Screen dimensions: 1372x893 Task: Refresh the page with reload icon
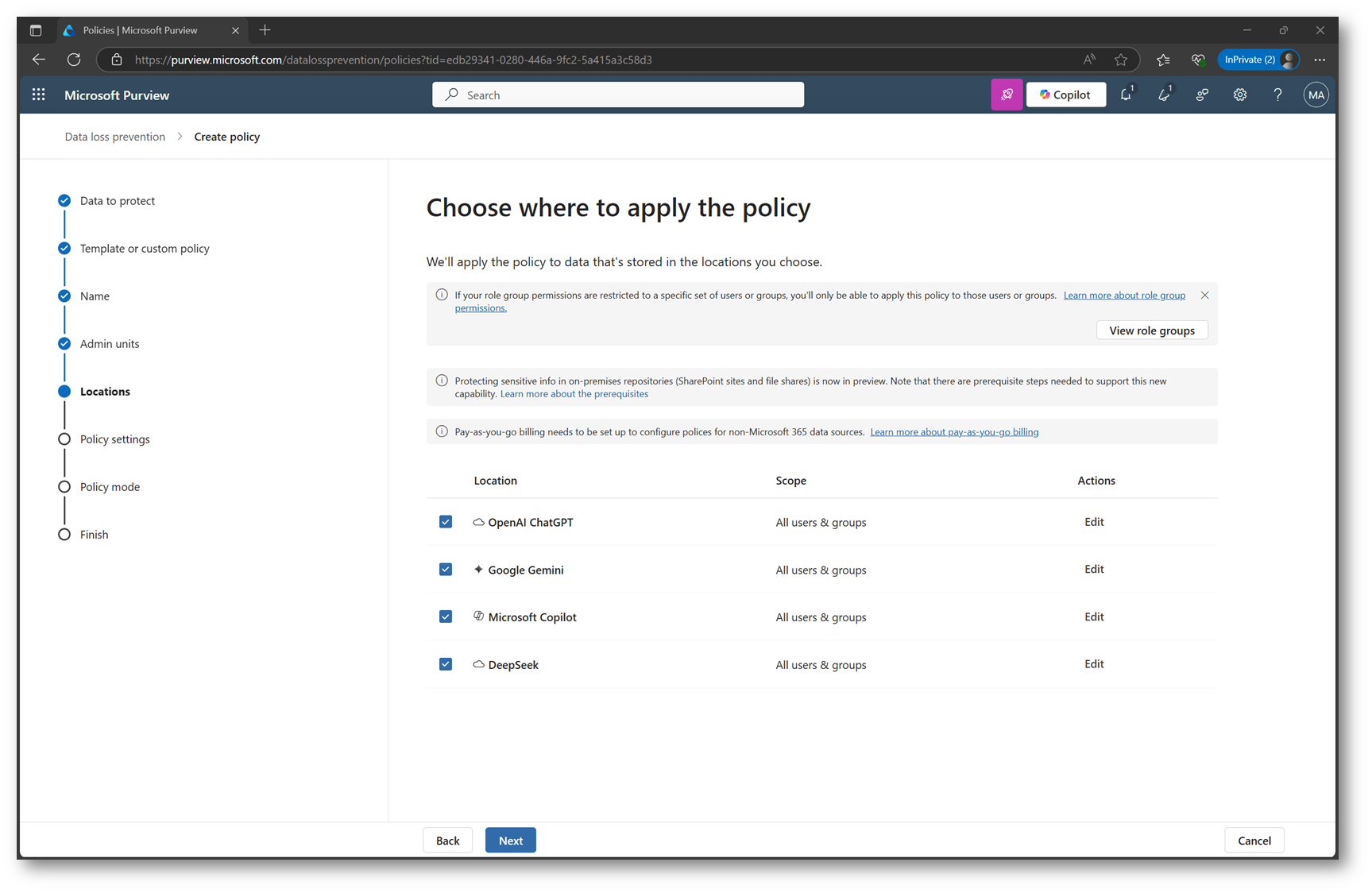tap(74, 60)
